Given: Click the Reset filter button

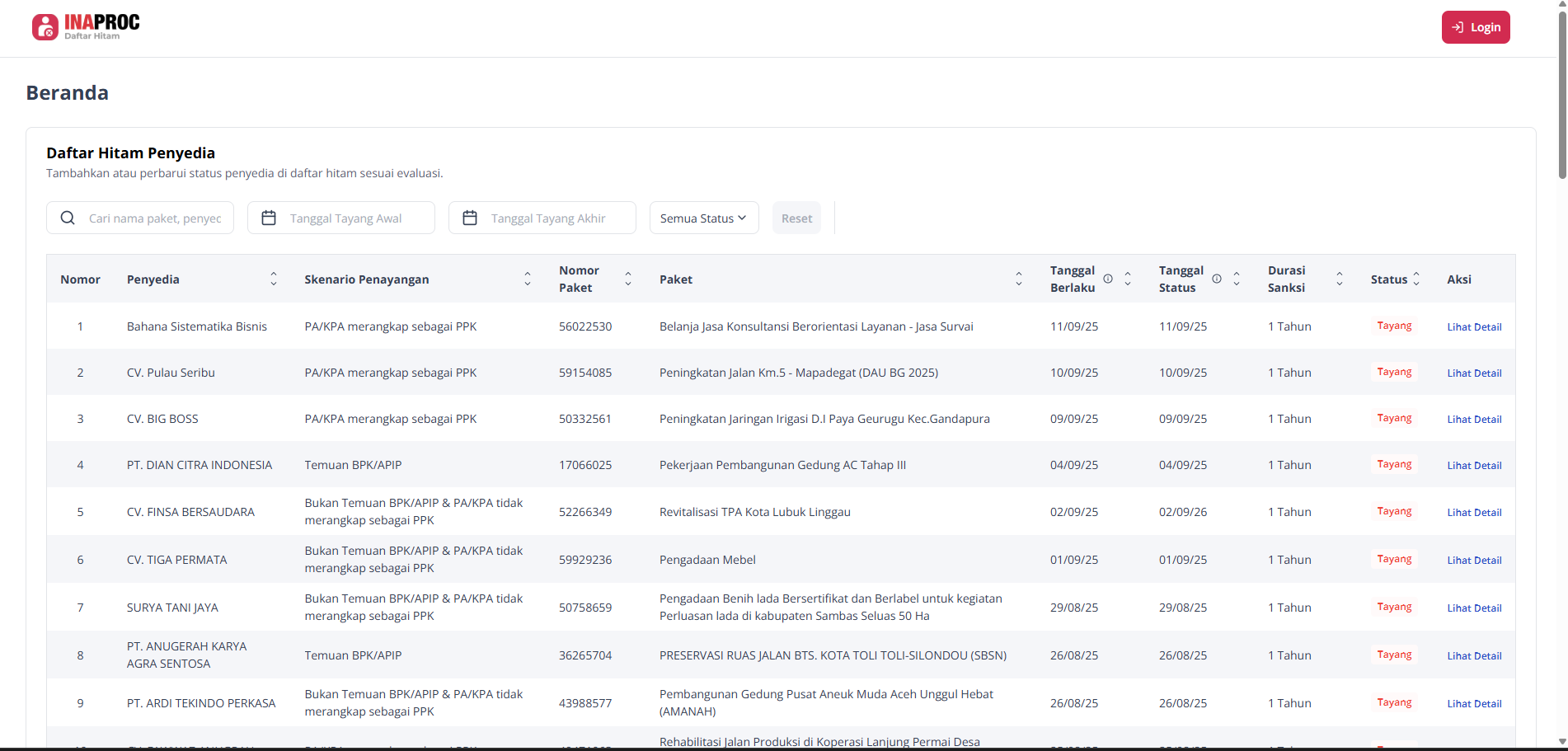Looking at the screenshot, I should pyautogui.click(x=796, y=218).
